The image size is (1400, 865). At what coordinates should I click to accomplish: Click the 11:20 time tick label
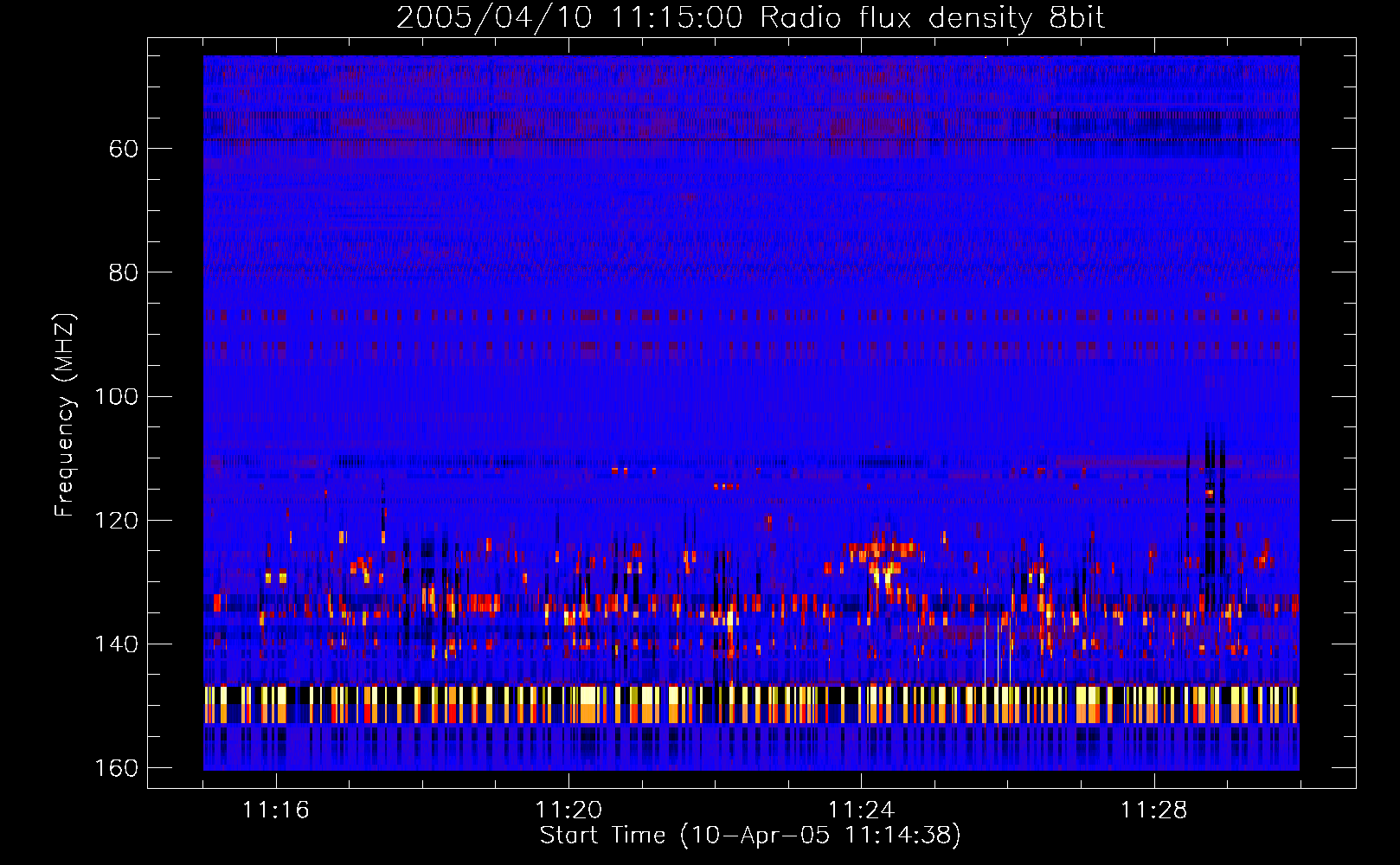tap(568, 811)
